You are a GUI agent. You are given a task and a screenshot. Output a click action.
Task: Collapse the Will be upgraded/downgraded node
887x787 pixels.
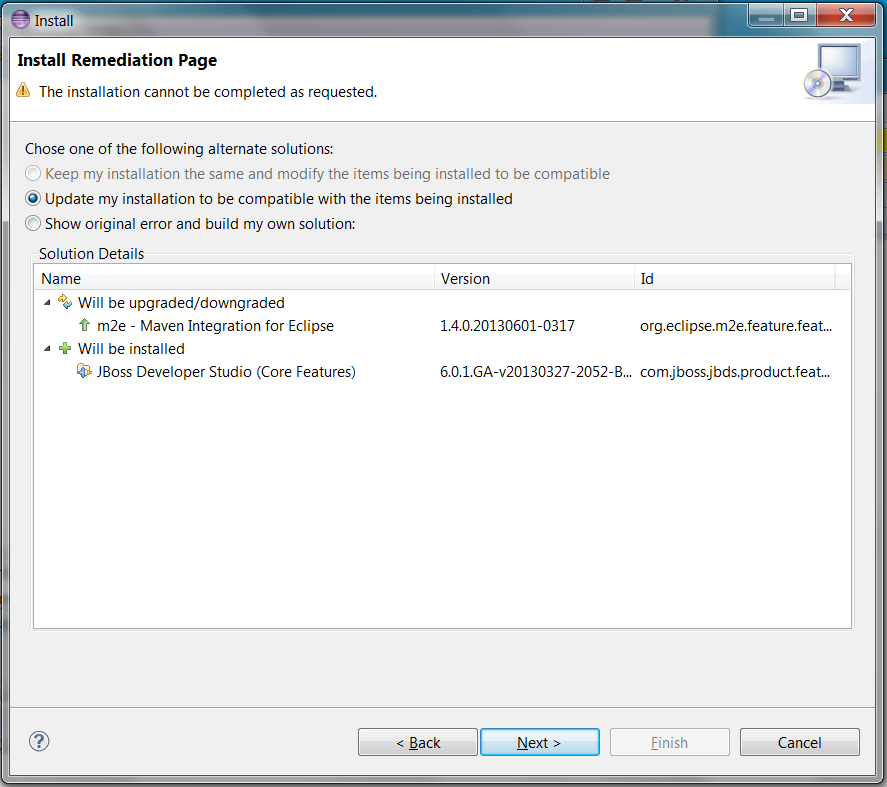[47, 303]
